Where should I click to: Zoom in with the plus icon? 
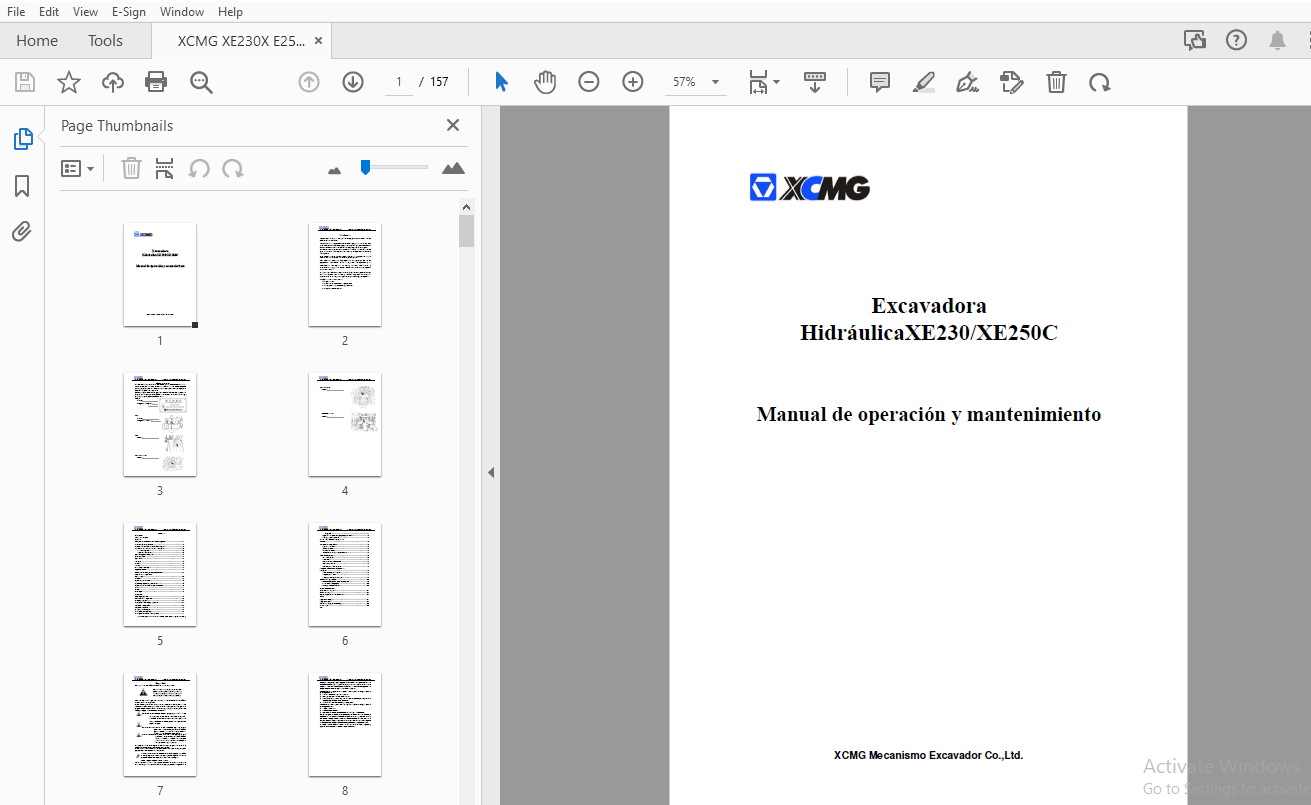pos(633,82)
